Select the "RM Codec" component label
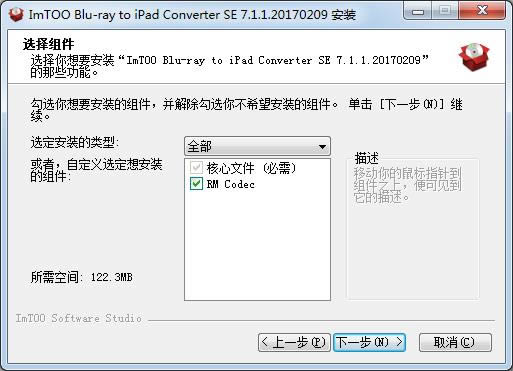513x371 pixels. pos(231,184)
